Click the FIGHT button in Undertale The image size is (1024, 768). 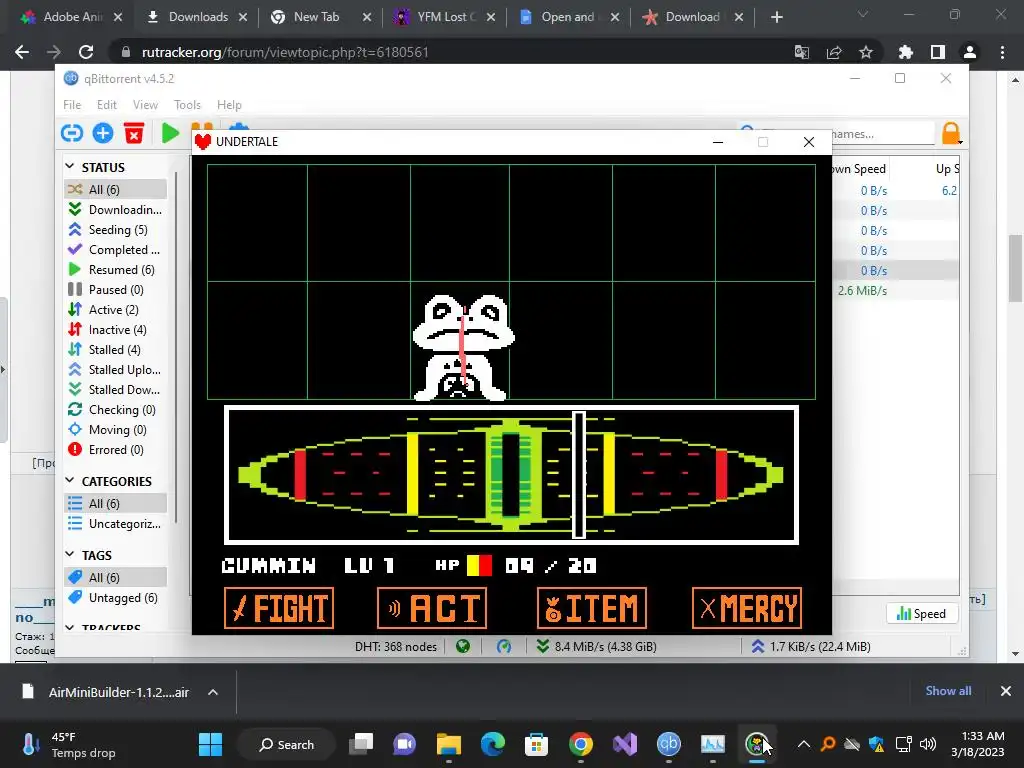279,608
